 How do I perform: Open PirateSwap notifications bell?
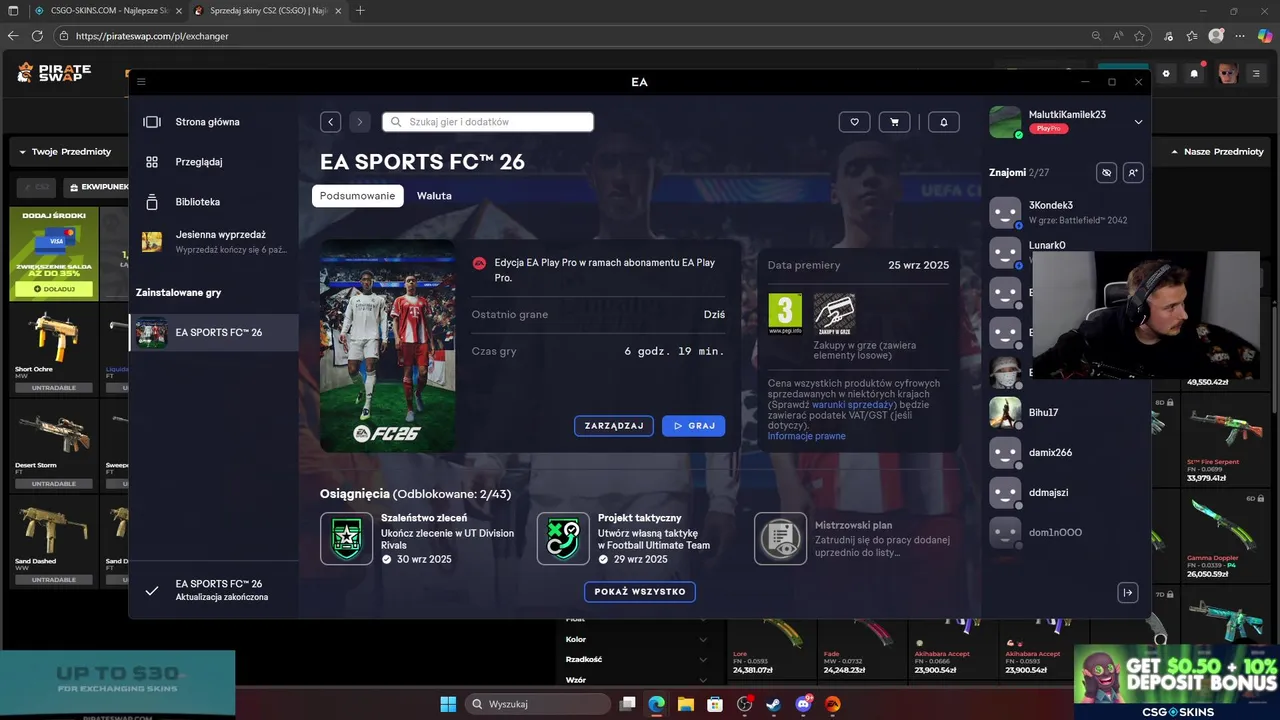click(x=1194, y=73)
